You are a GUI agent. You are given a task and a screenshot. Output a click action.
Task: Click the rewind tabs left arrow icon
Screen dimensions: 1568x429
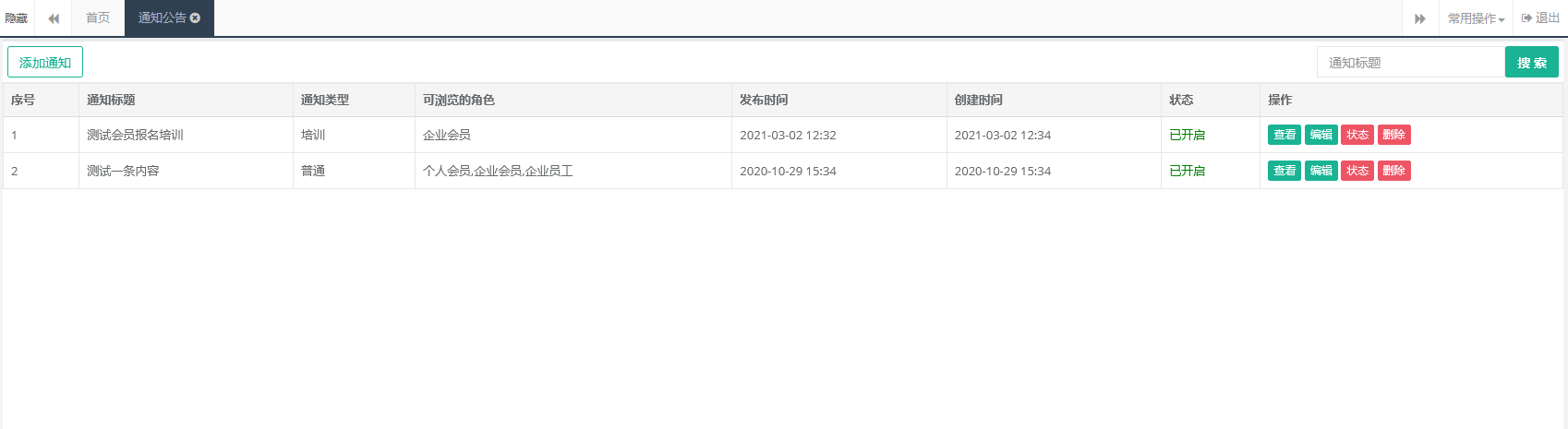54,18
